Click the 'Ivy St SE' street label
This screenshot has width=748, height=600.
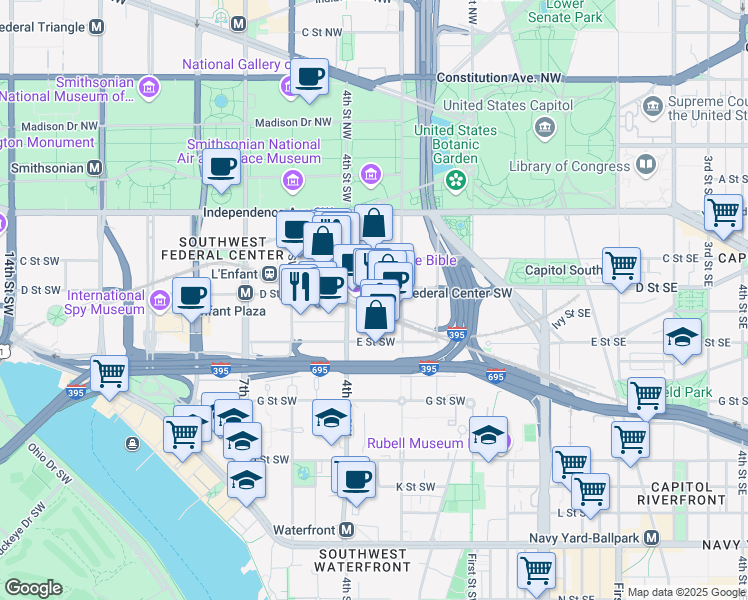coord(571,318)
